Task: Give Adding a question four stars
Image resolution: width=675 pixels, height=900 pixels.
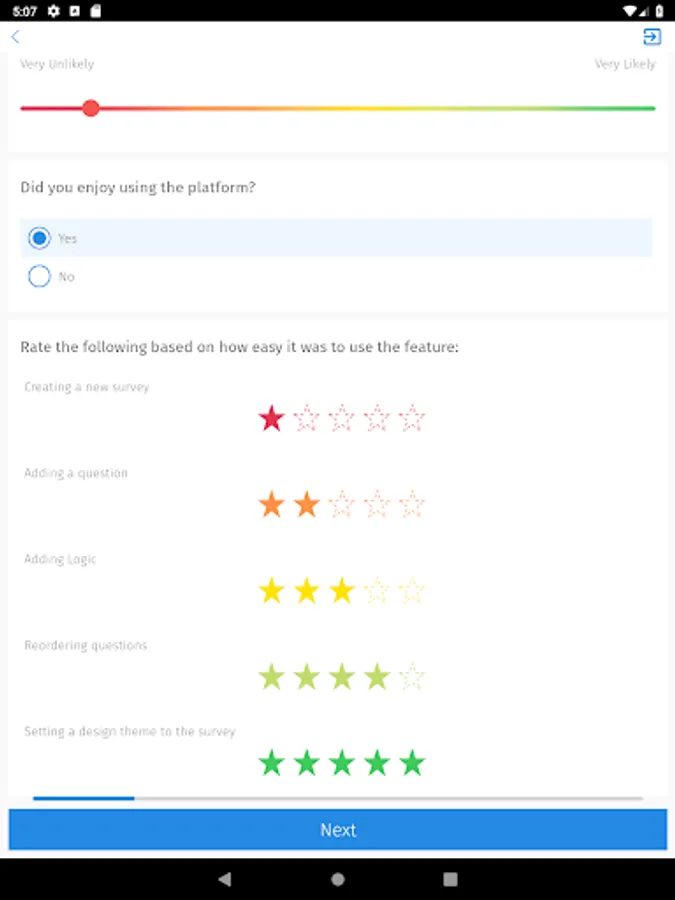Action: tap(377, 505)
